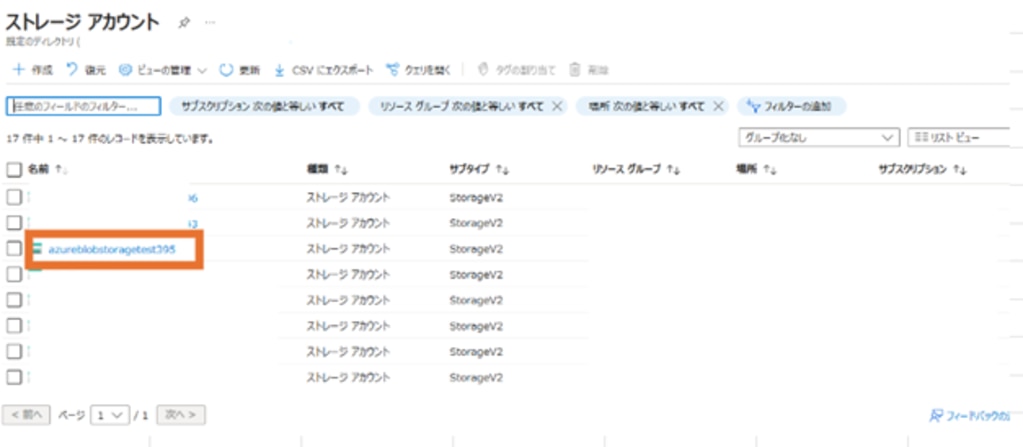
Task: Sort by the リソース グループ column
Action: tap(636, 170)
